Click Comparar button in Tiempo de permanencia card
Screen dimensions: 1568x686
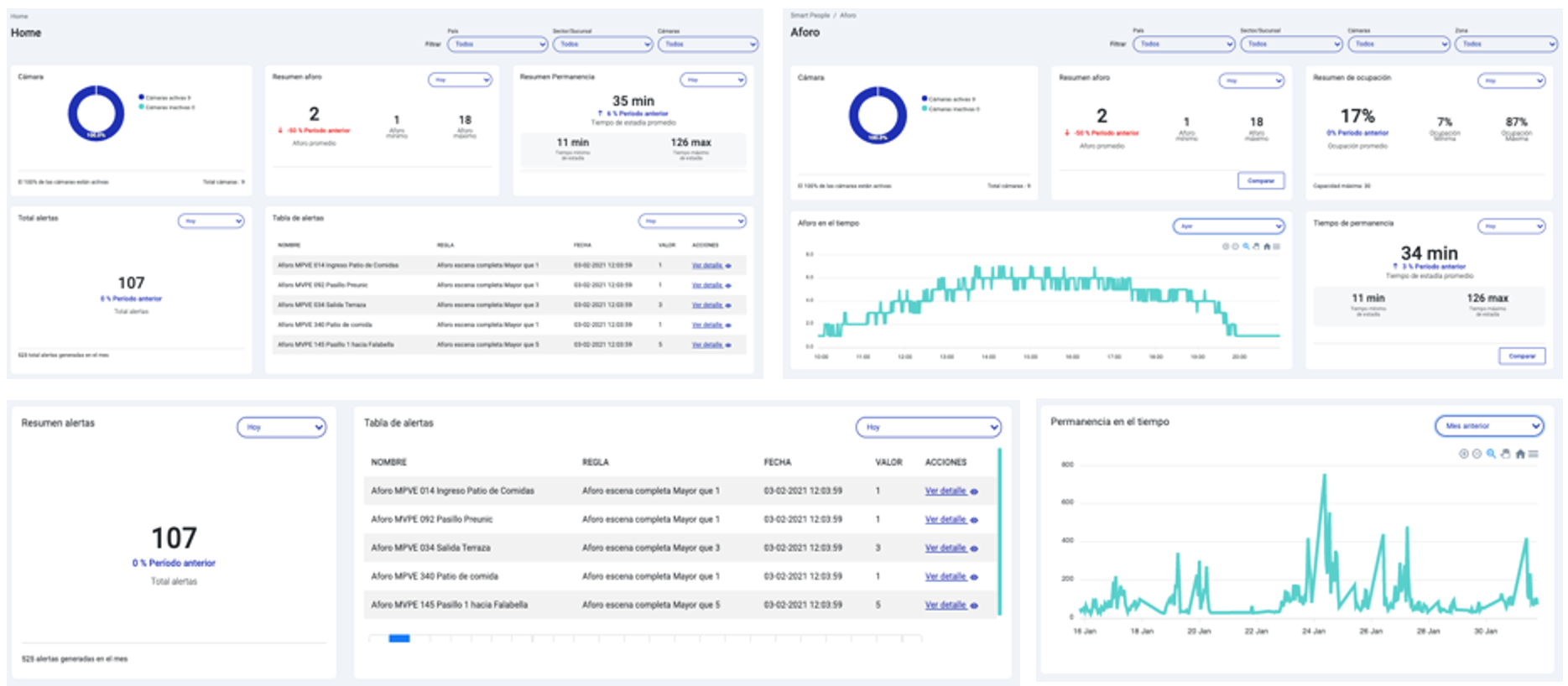coord(1521,356)
